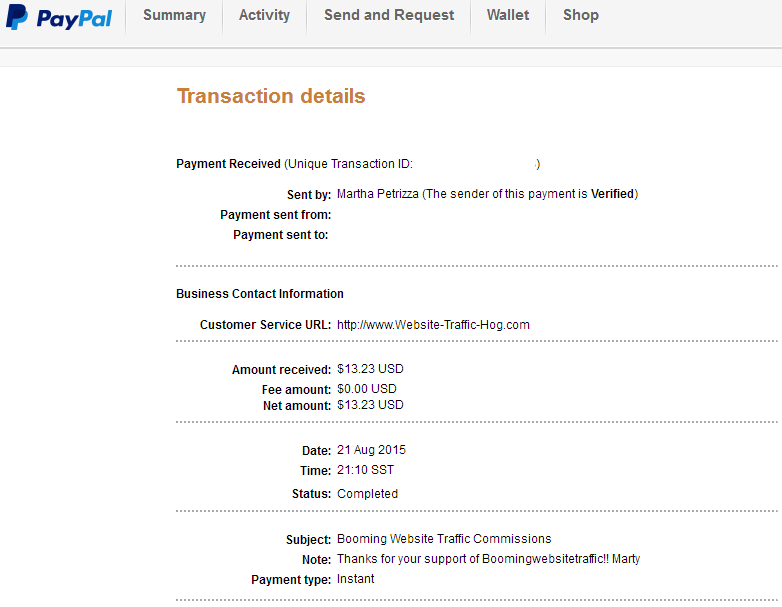The width and height of the screenshot is (782, 607).
Task: Select the Amount received value $13.23 USD
Action: [370, 369]
